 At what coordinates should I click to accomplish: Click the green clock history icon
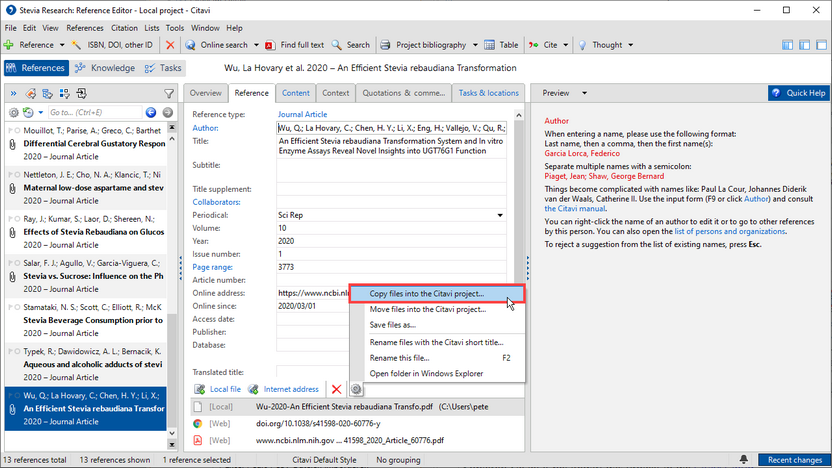[28, 112]
